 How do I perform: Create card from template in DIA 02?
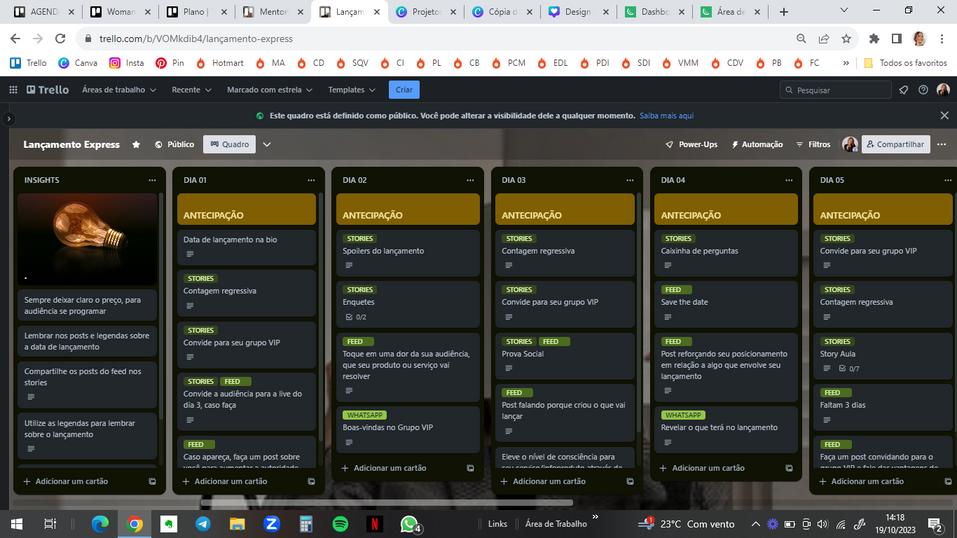[x=470, y=468]
